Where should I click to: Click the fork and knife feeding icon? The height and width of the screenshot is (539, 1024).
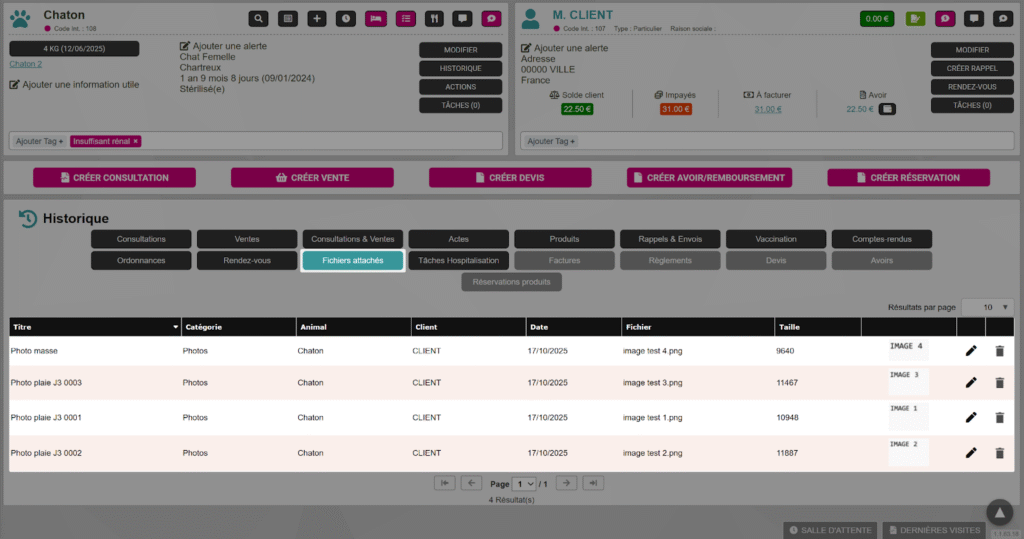tap(434, 18)
